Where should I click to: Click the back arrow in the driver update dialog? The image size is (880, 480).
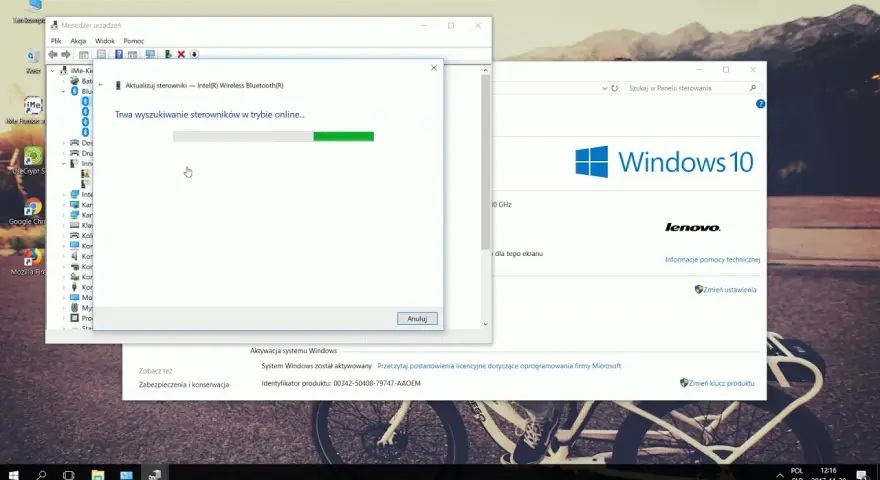tap(101, 85)
